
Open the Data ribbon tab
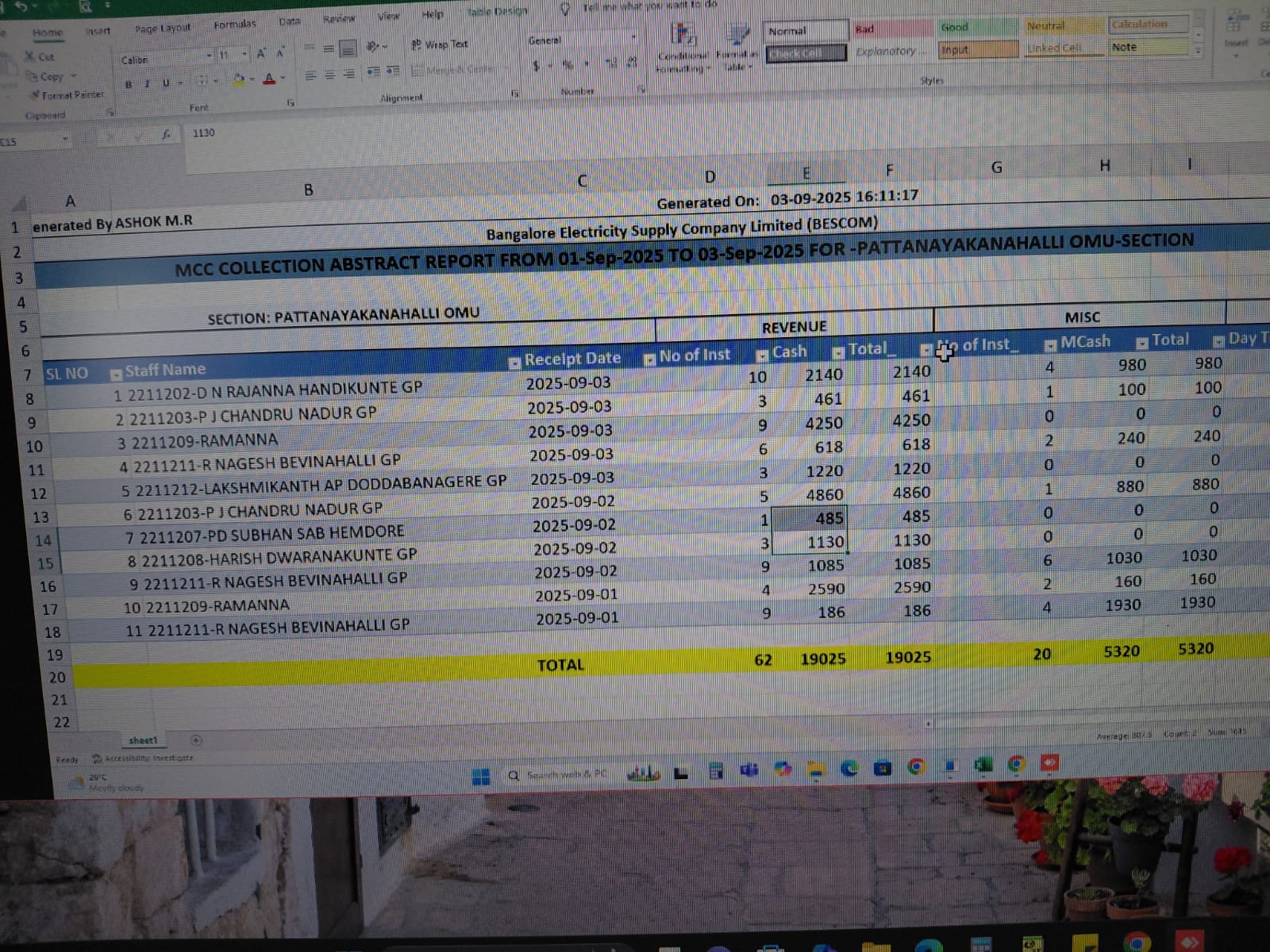point(290,21)
